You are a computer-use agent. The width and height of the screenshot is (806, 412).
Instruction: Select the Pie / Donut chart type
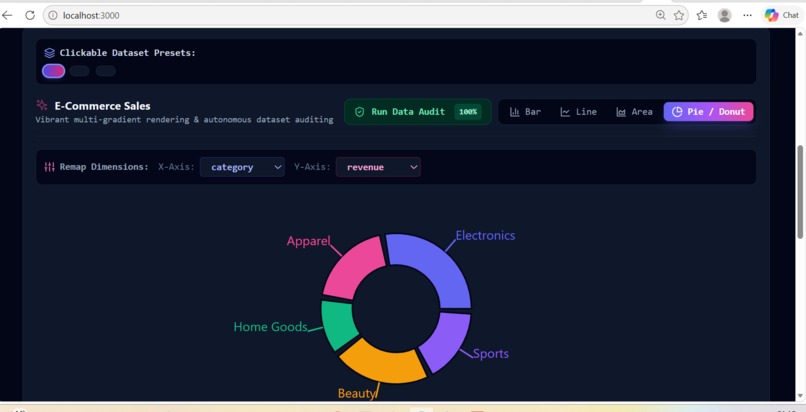(708, 111)
